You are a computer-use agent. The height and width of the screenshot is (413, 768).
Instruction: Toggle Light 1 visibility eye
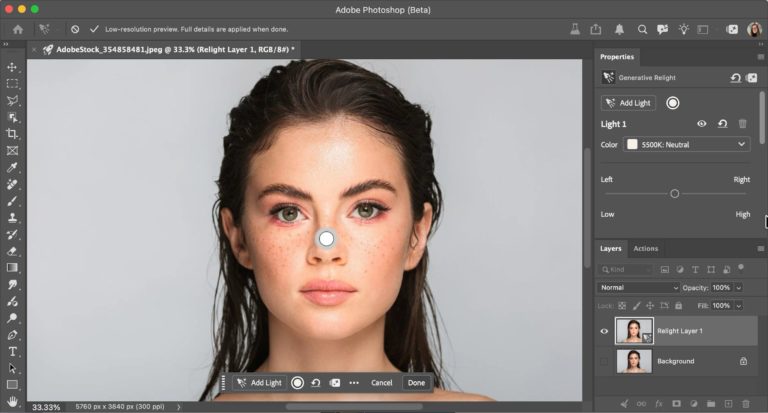pos(702,124)
